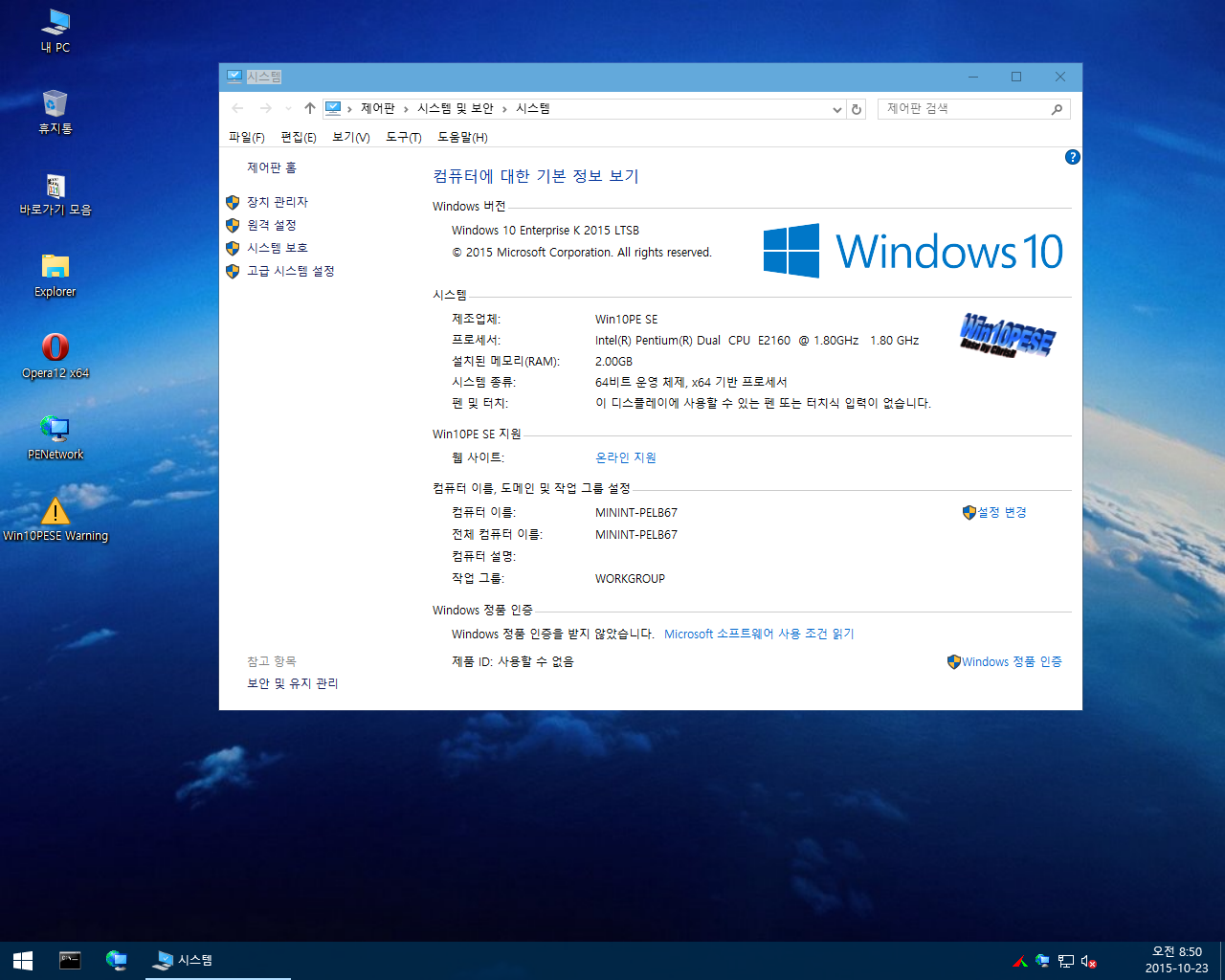Viewport: 1225px width, 980px height.
Task: Click the 시스템 및 보안 breadcrumb
Action: pyautogui.click(x=456, y=108)
